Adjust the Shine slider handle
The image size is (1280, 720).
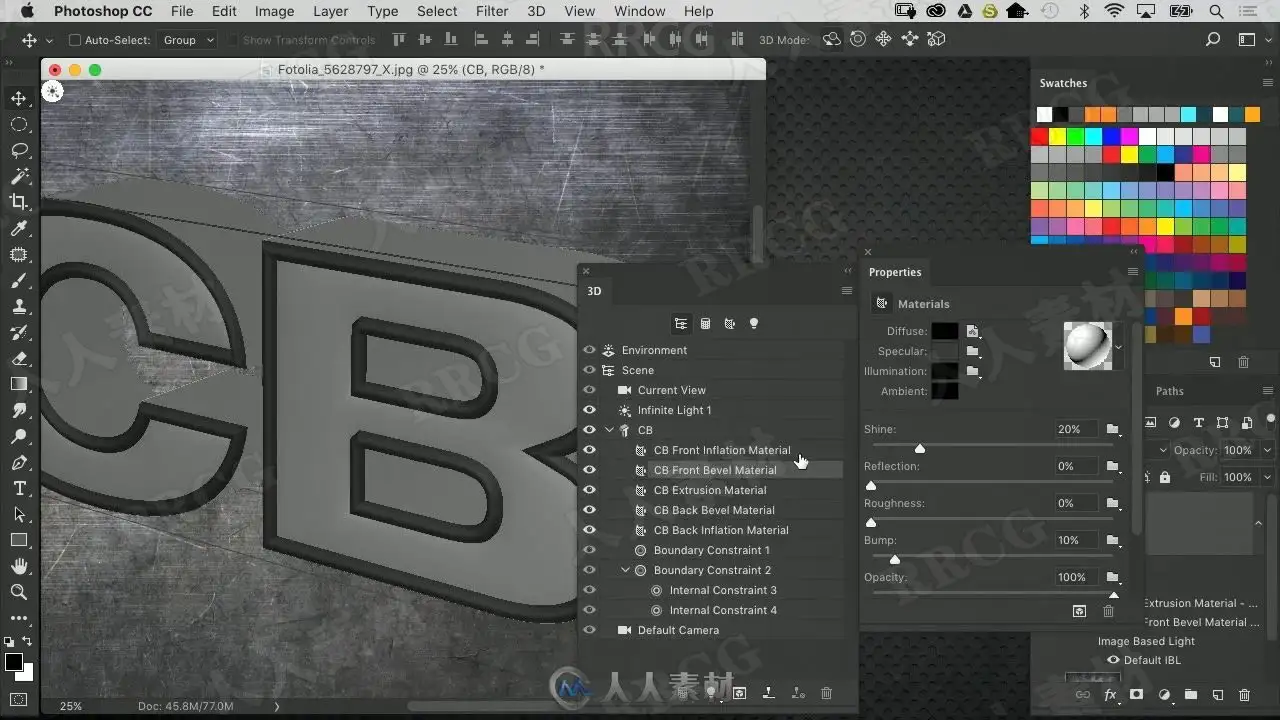920,448
